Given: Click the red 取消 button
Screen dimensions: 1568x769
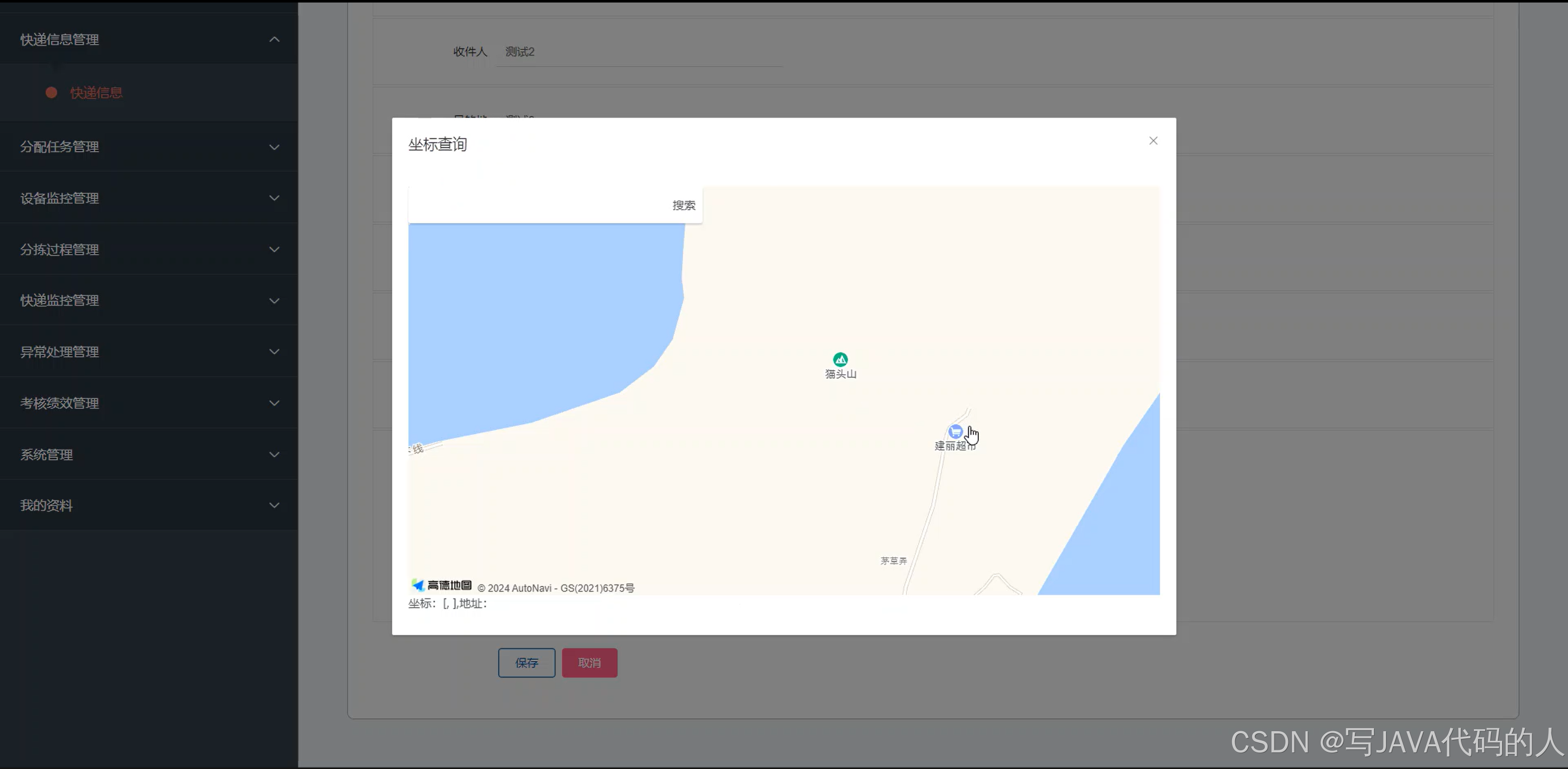Looking at the screenshot, I should [589, 662].
